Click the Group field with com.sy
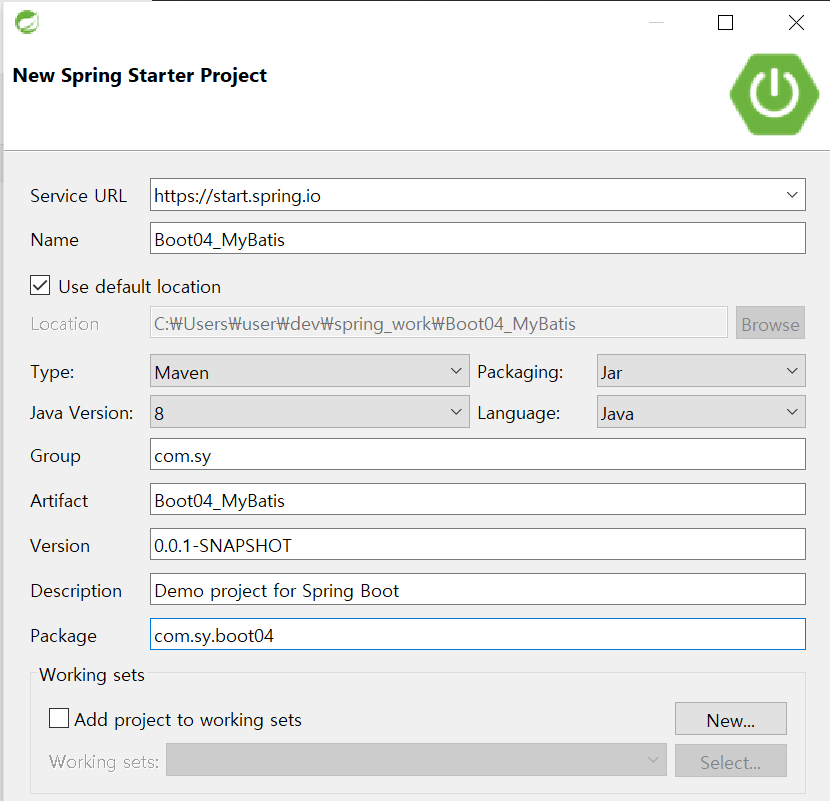Screen dimensions: 830x801 coord(477,454)
